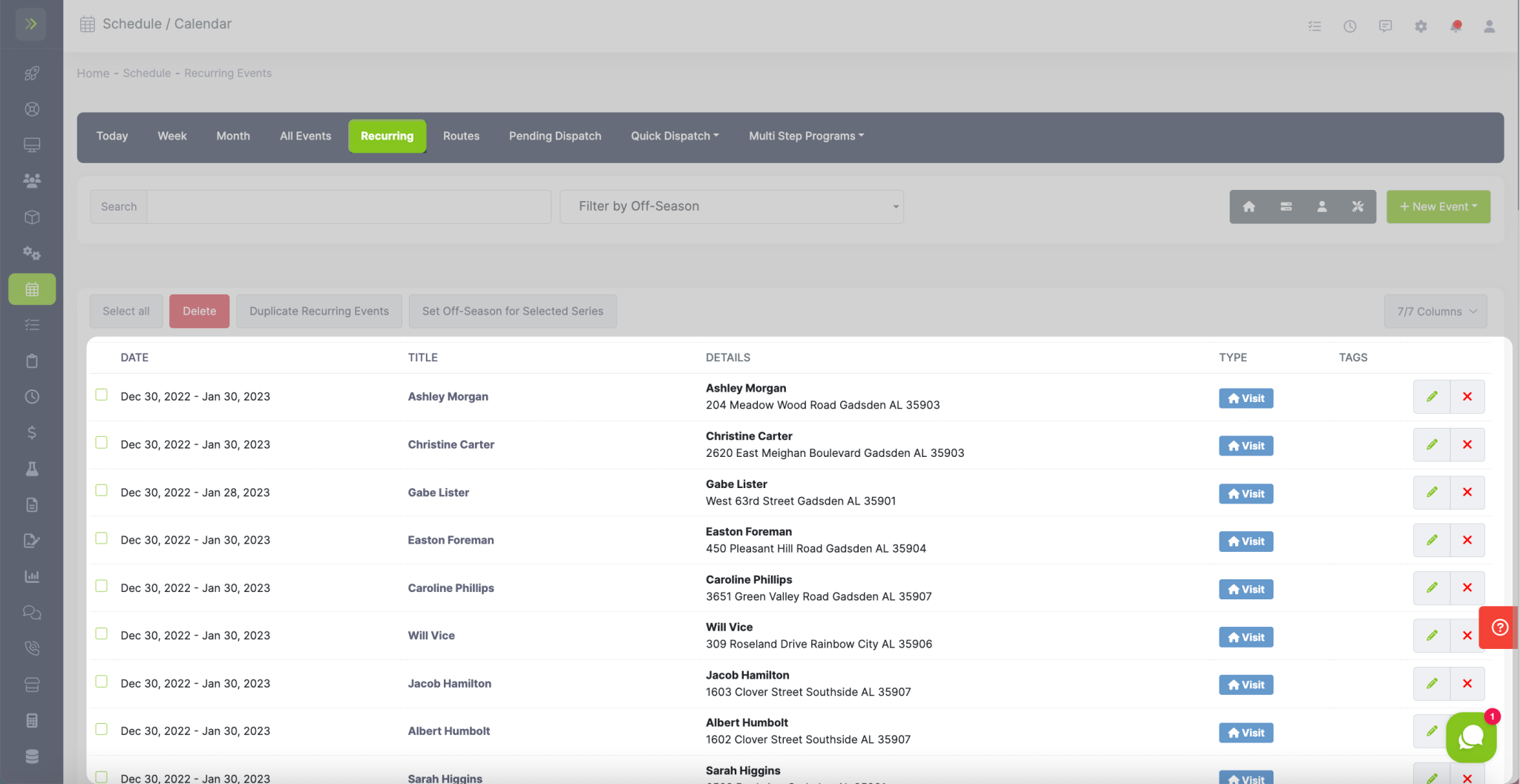The image size is (1520, 784).
Task: Tick the checkbox for Will Vice's row
Action: pyautogui.click(x=101, y=633)
